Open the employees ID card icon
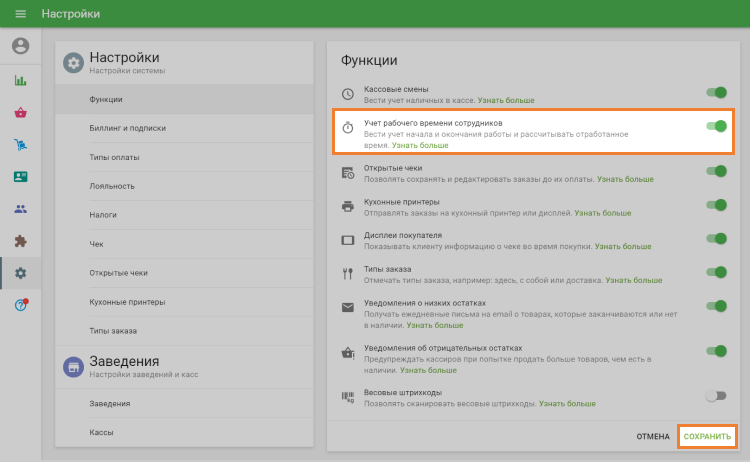This screenshot has height=462, width=750. pyautogui.click(x=20, y=177)
